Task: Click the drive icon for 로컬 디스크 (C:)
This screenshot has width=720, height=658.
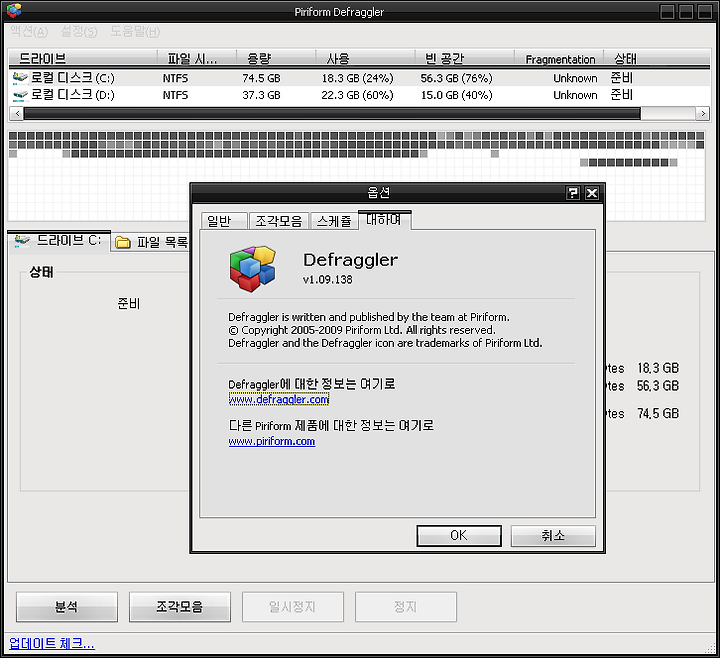Action: 20,78
